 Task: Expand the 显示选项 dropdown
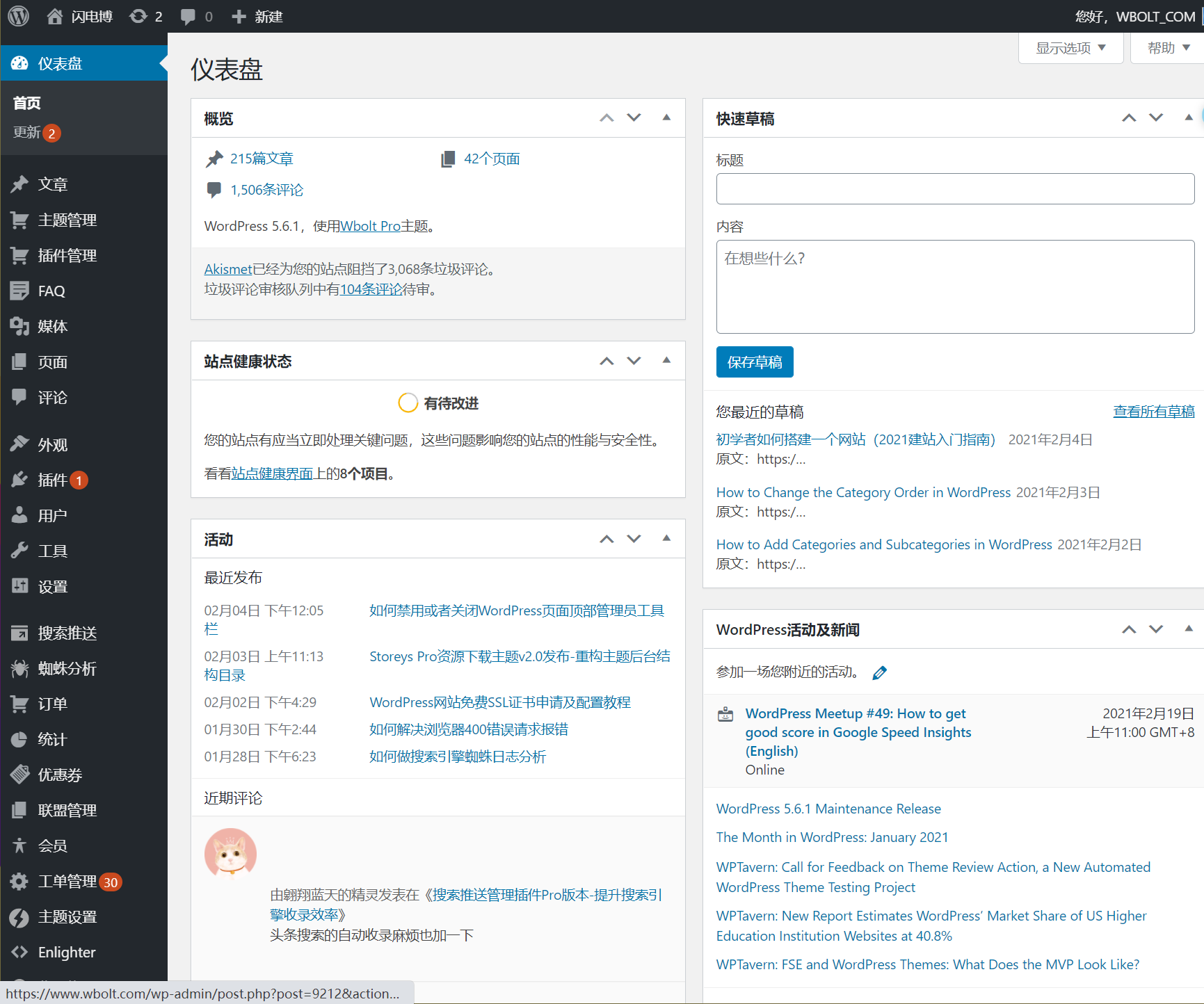coord(1070,48)
